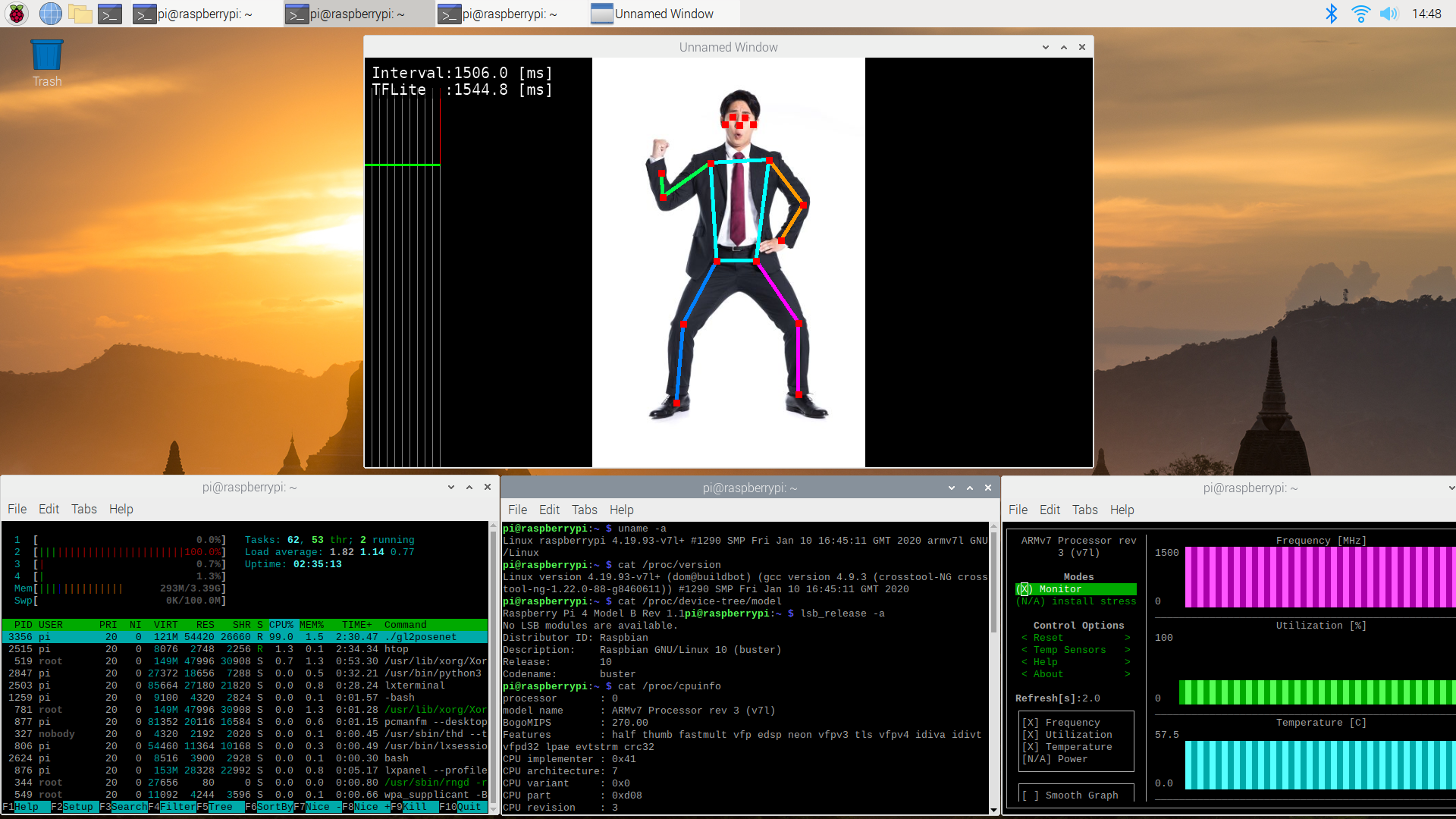Click the shade chevron on Unnamed Window titlebar
The image size is (1456, 819).
(x=1046, y=47)
